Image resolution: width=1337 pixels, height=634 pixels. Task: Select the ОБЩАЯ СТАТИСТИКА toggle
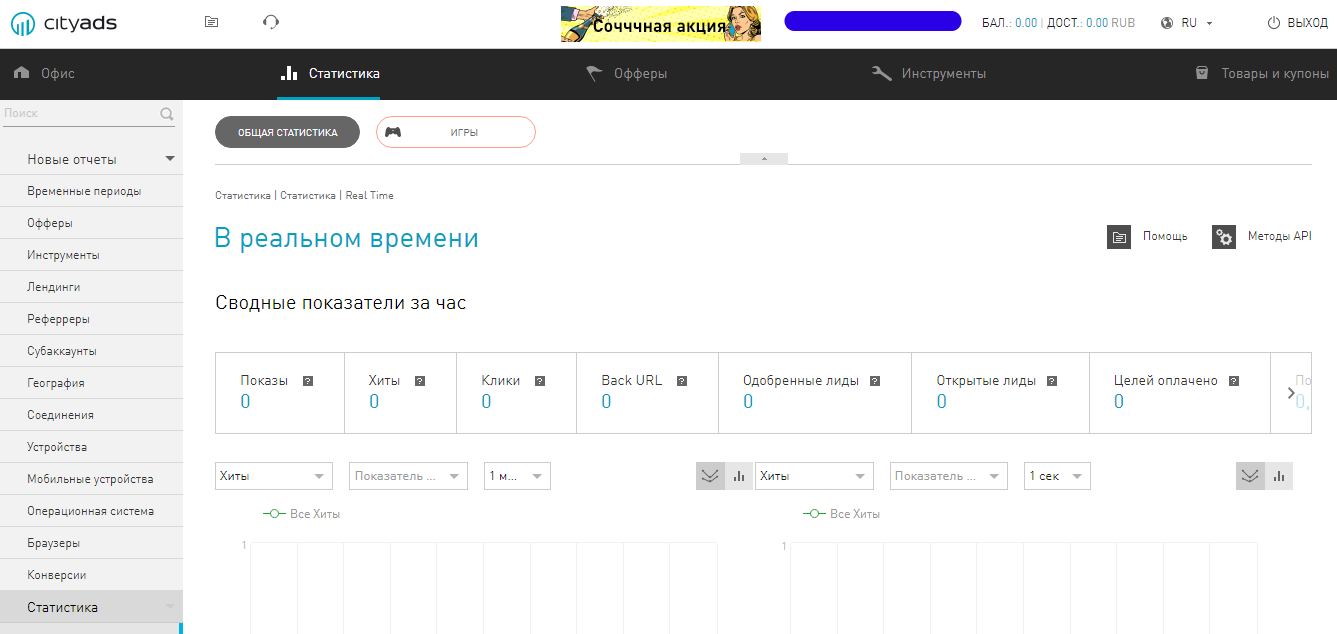(287, 131)
